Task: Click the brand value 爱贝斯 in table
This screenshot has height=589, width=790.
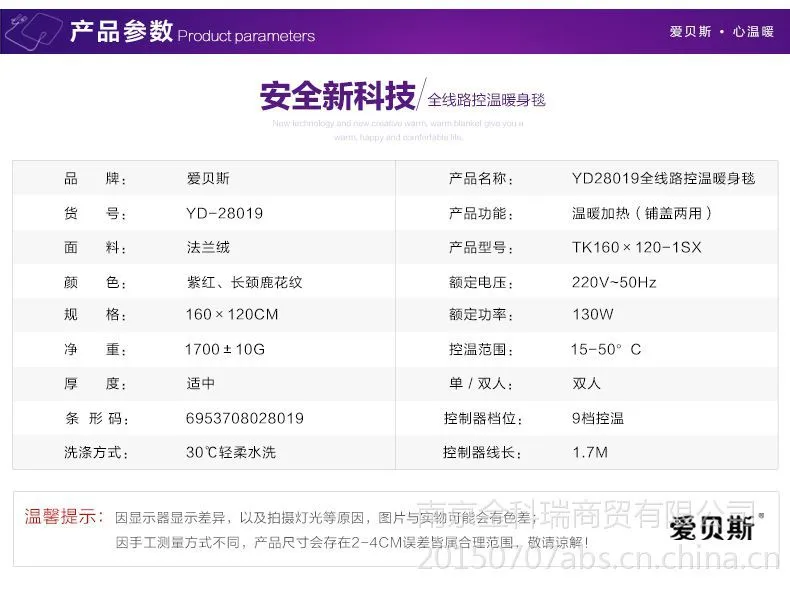Action: (x=208, y=178)
